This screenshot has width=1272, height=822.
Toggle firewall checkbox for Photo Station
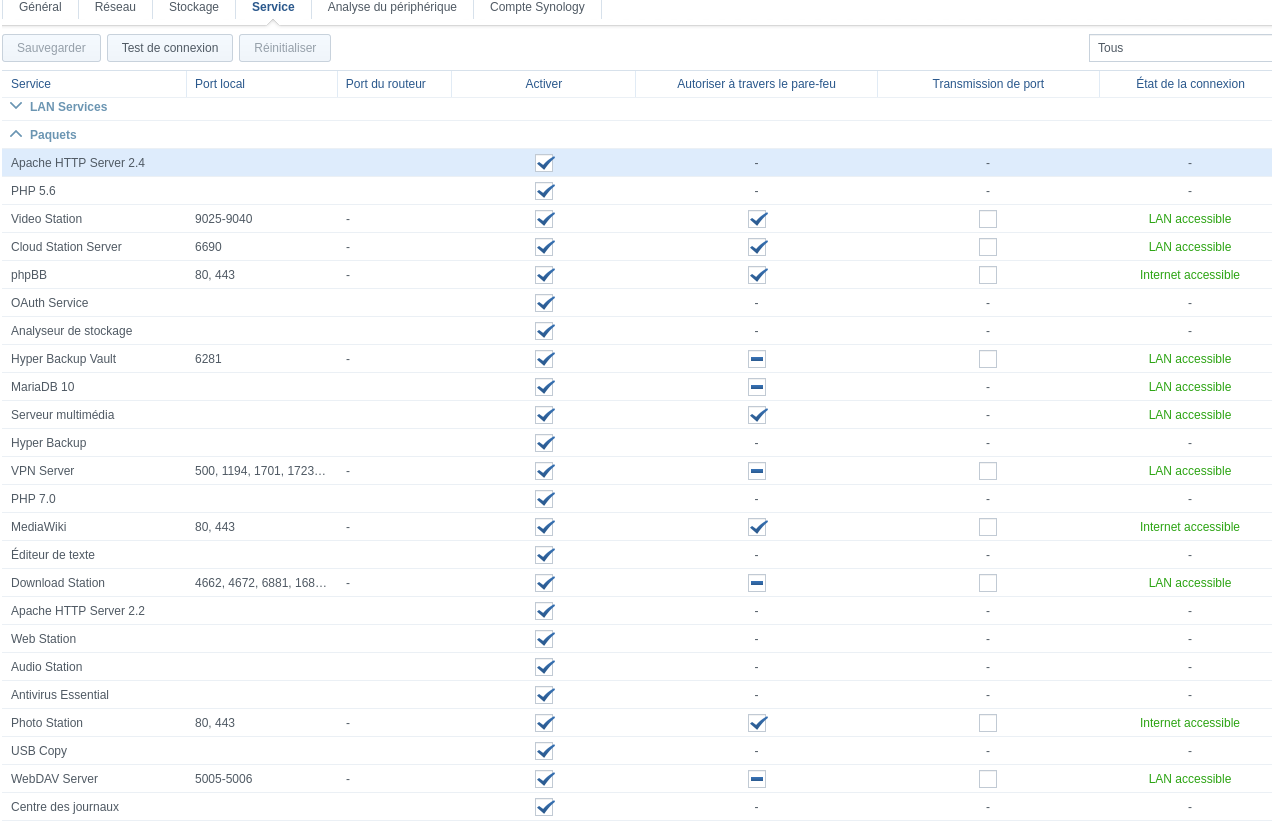[x=757, y=723]
